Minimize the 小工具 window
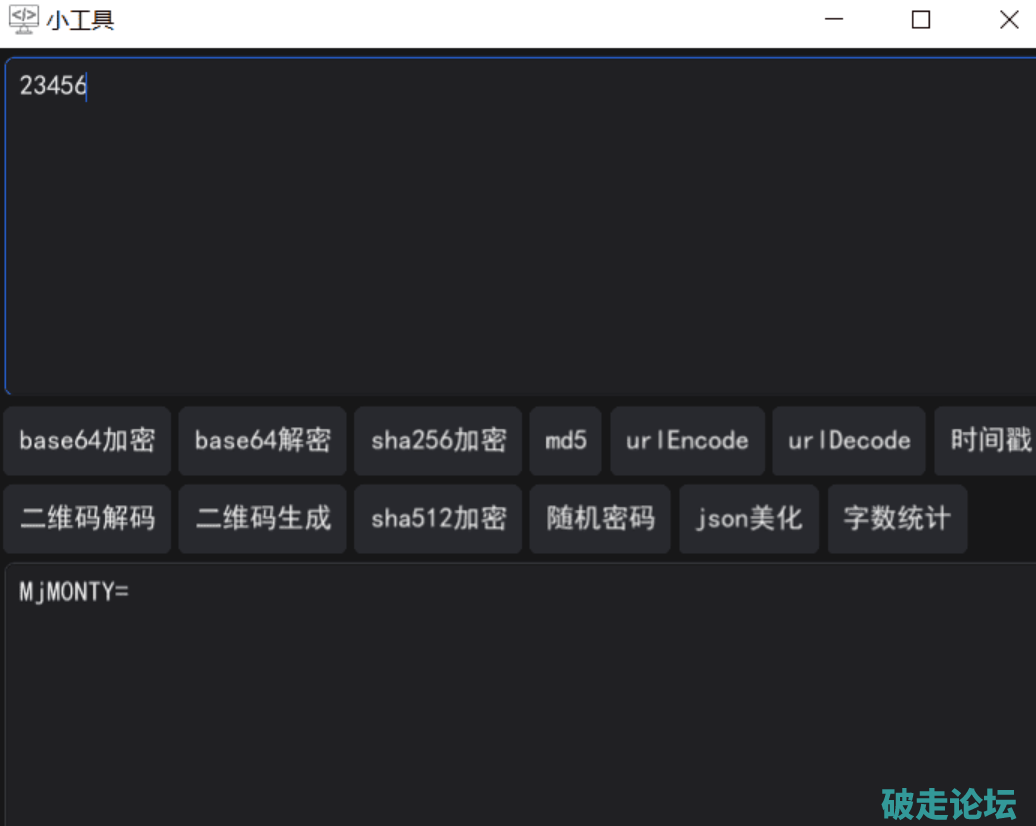 pos(833,20)
